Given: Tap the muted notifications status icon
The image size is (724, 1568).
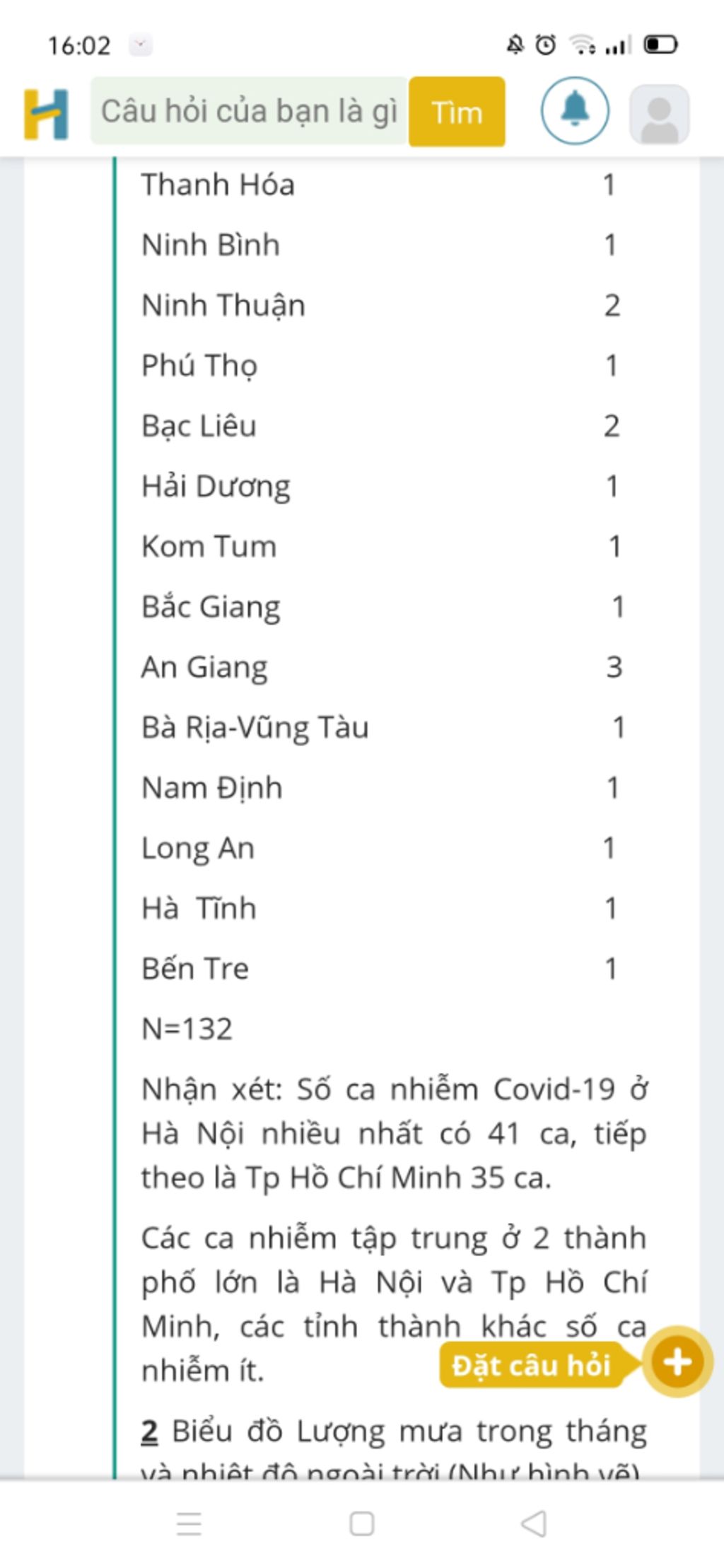Looking at the screenshot, I should (515, 45).
